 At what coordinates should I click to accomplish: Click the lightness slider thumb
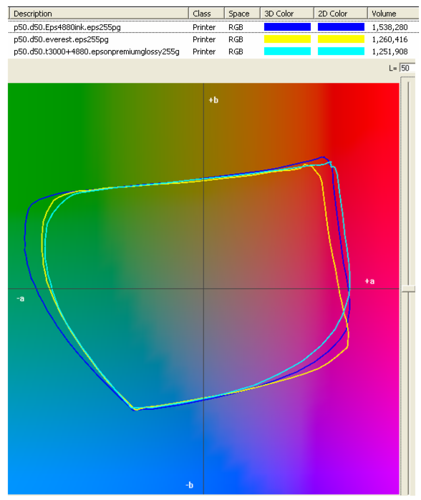tap(408, 288)
